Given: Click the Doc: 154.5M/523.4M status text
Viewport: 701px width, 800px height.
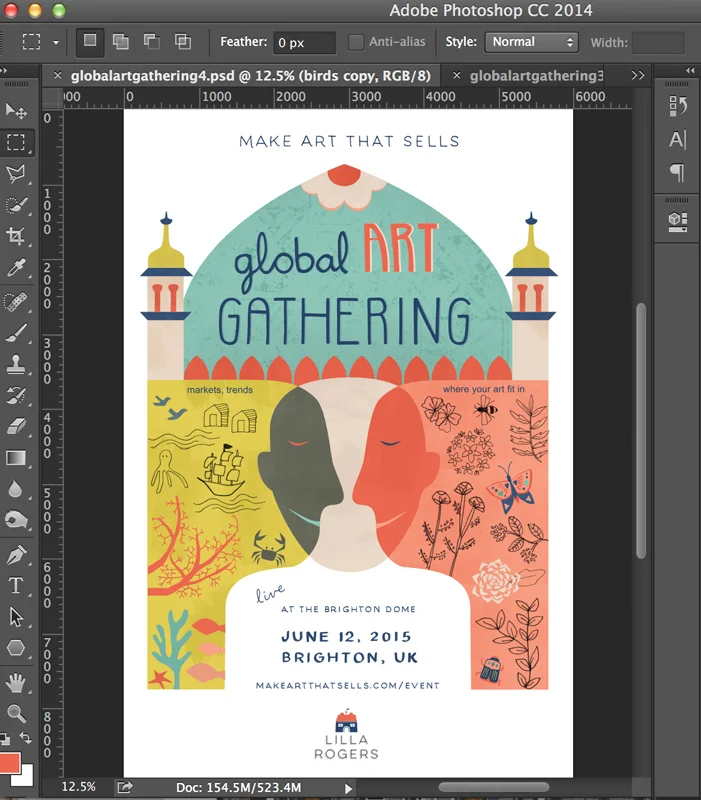Looking at the screenshot, I should click(238, 787).
